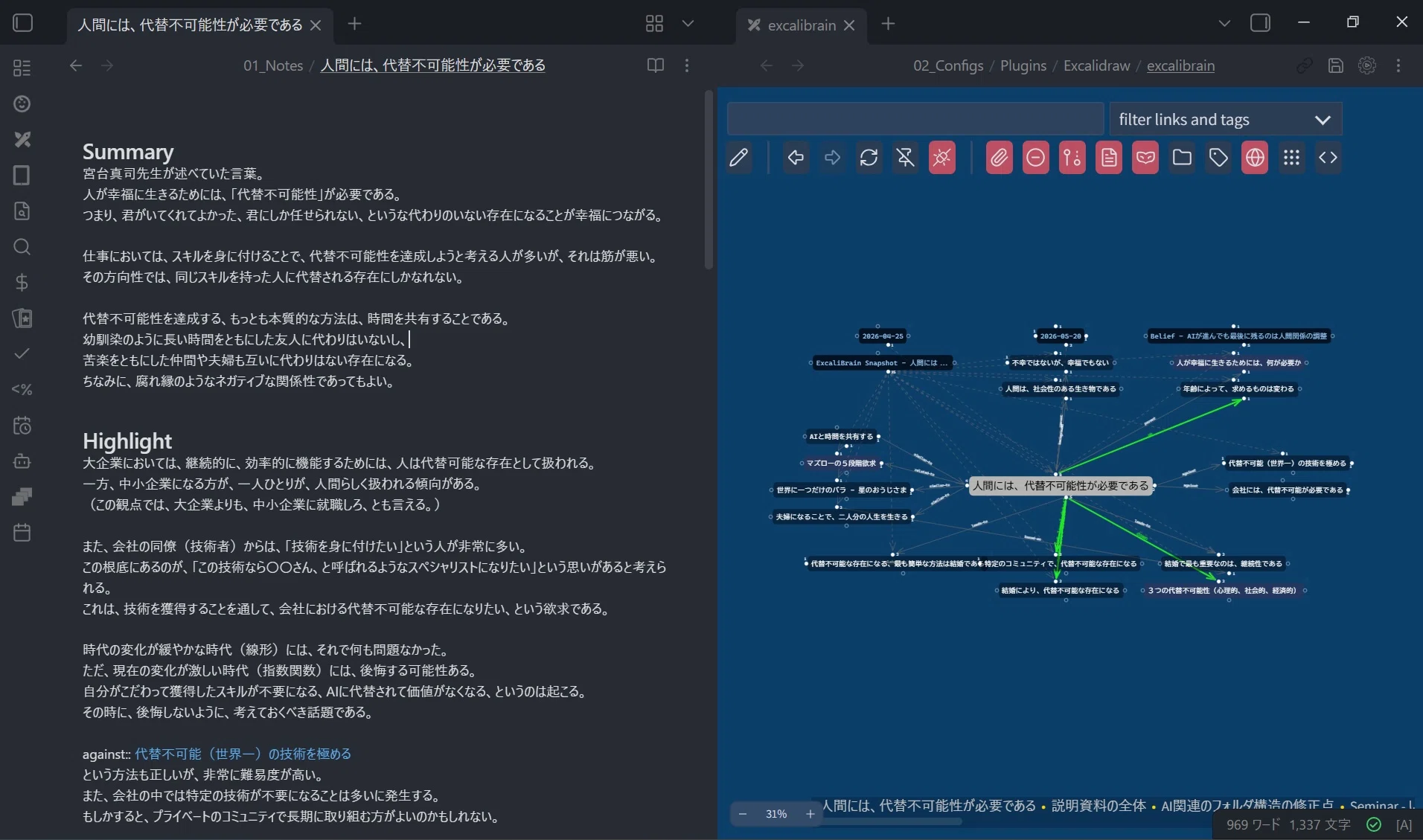
Task: Click the tag icon in ExcaliBrain toolbar
Action: [1218, 158]
